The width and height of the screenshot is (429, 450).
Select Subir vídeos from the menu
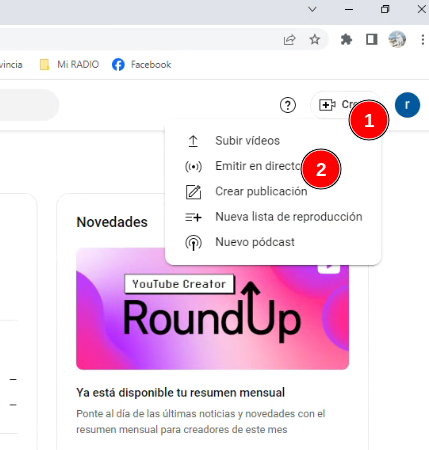coord(273,141)
